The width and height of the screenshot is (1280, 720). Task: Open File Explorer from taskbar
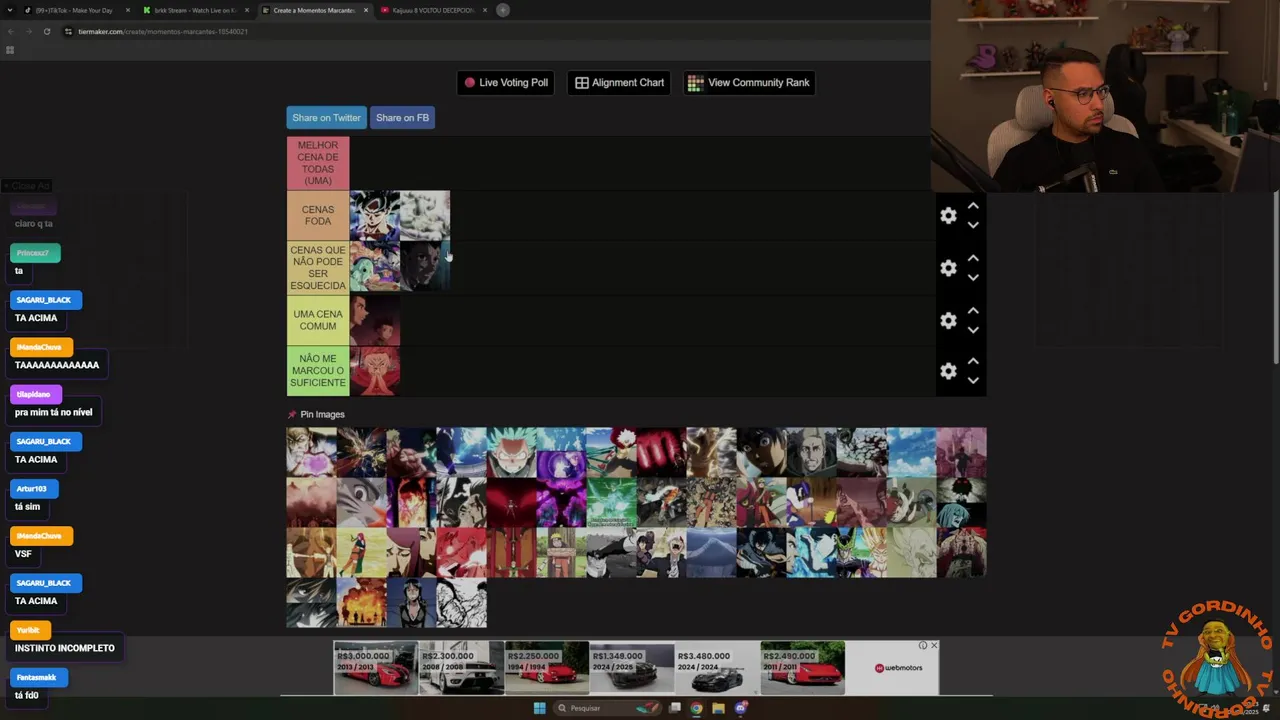coord(718,708)
